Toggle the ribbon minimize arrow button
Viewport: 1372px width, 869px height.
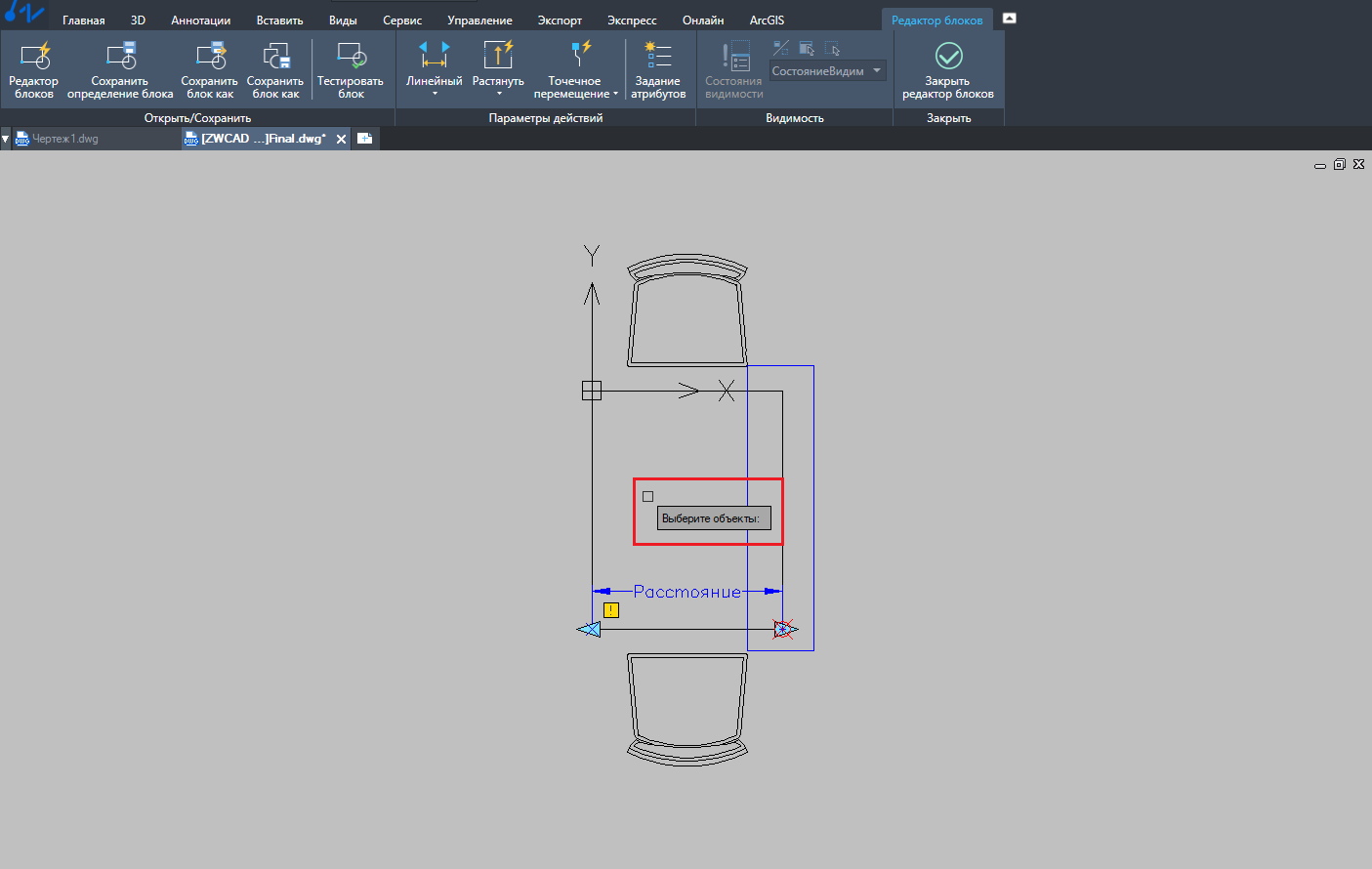[x=1010, y=19]
